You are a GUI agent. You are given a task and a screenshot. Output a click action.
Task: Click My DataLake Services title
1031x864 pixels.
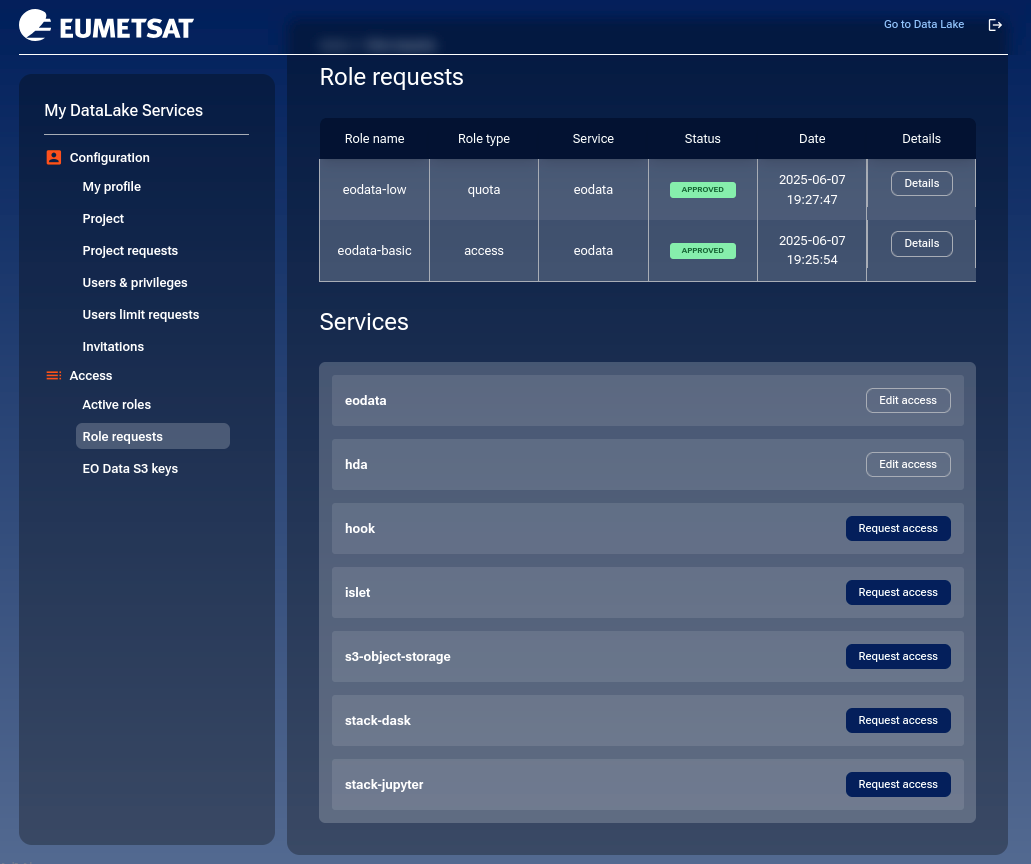click(124, 110)
